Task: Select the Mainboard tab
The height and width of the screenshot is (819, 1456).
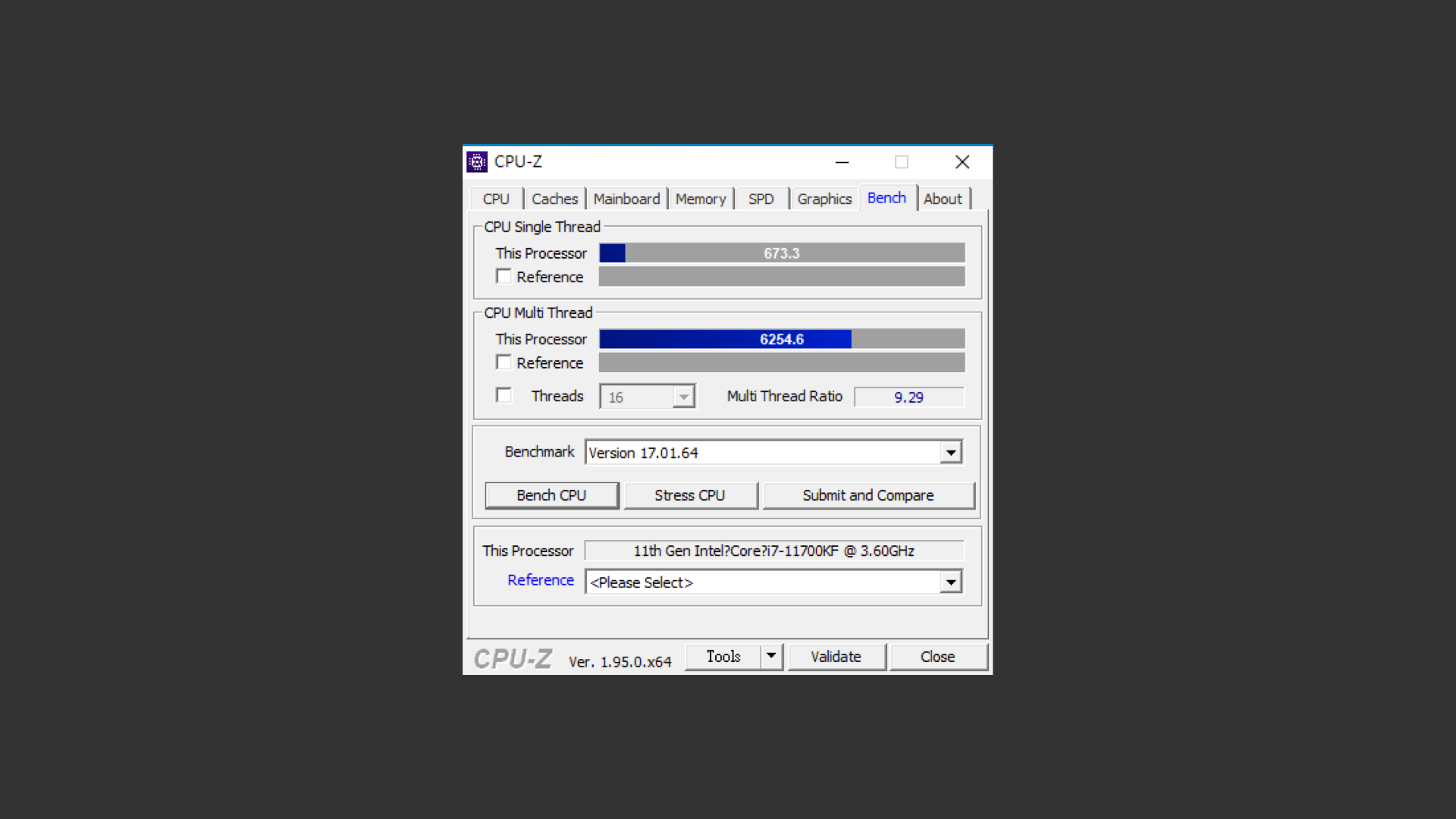Action: 626,199
